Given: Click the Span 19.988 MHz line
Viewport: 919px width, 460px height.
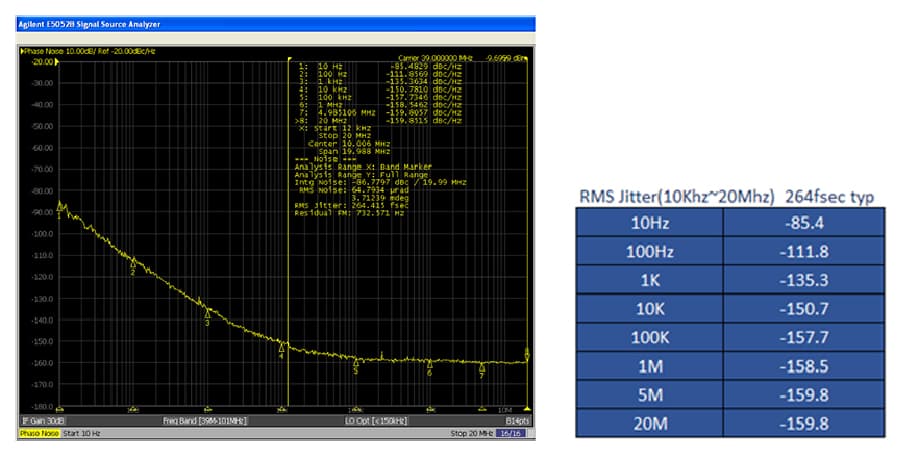Looking at the screenshot, I should click(354, 151).
